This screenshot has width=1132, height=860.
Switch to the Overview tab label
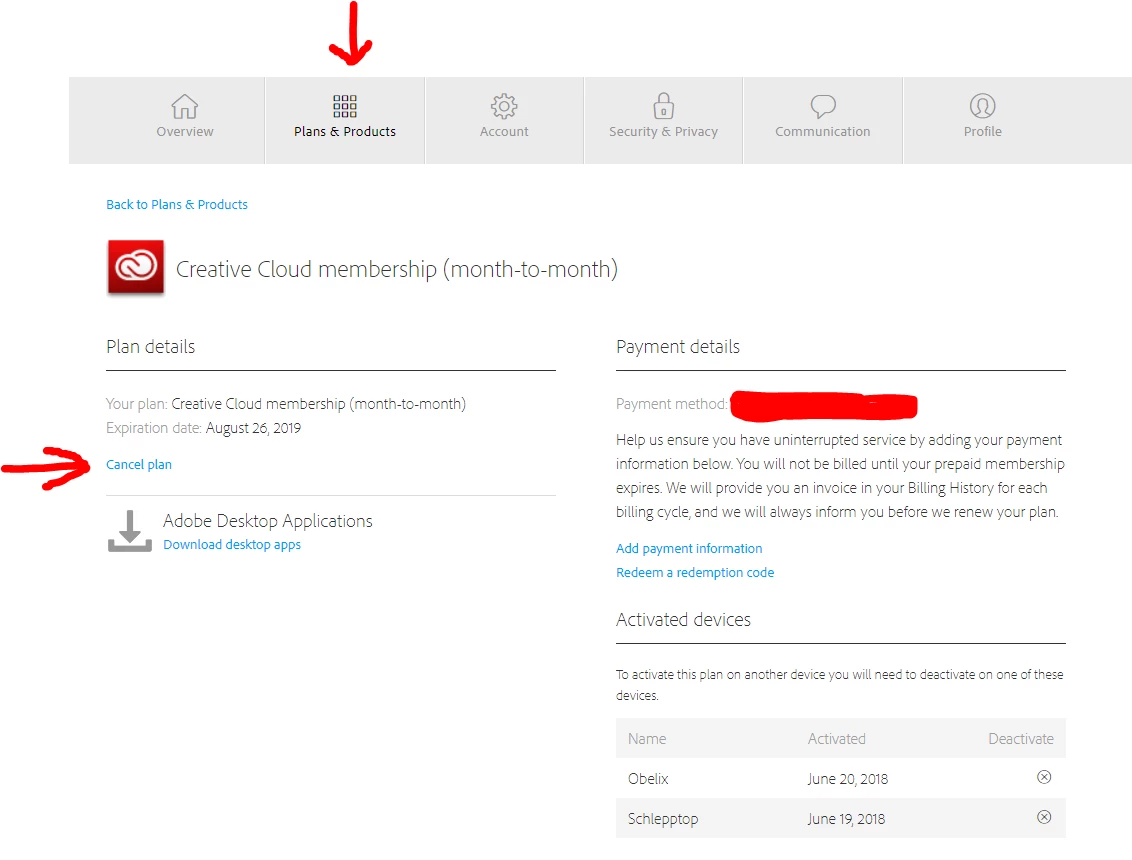[185, 131]
